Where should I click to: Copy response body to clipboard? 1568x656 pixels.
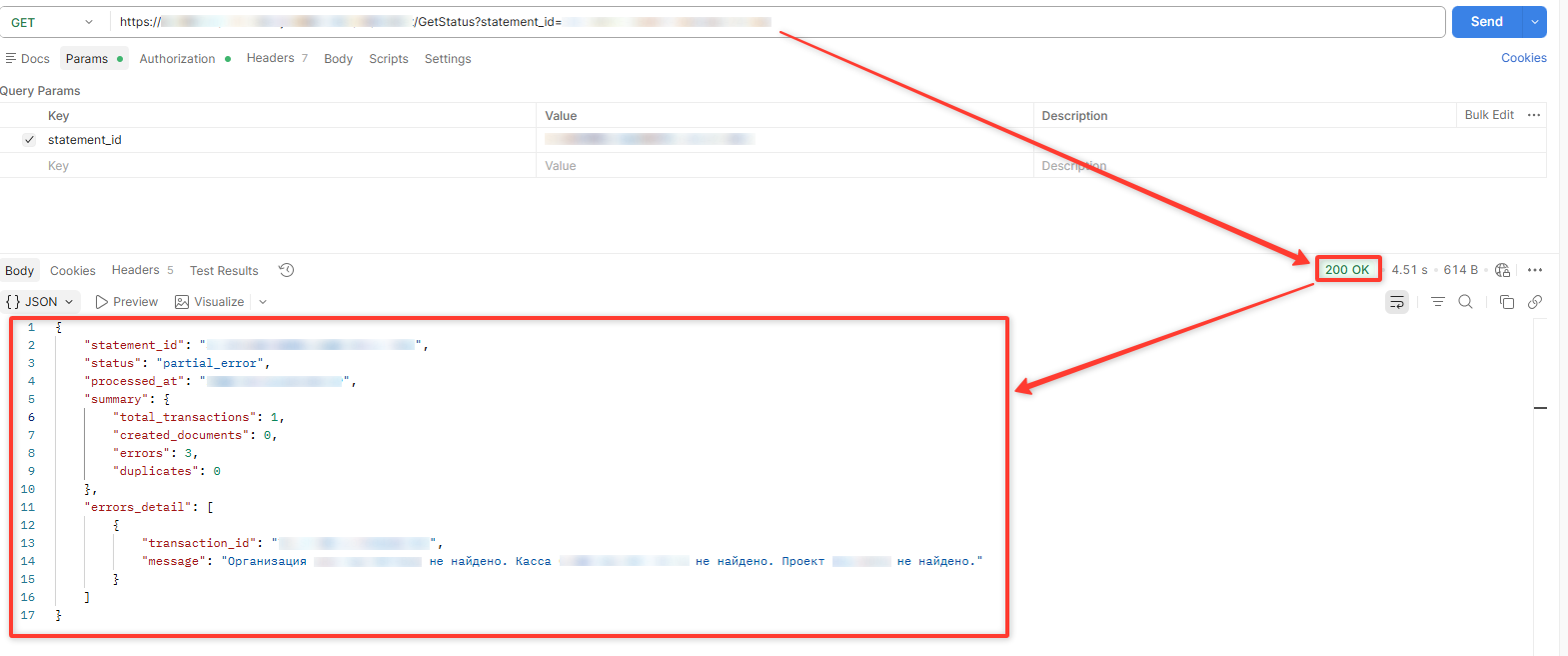click(x=1507, y=302)
